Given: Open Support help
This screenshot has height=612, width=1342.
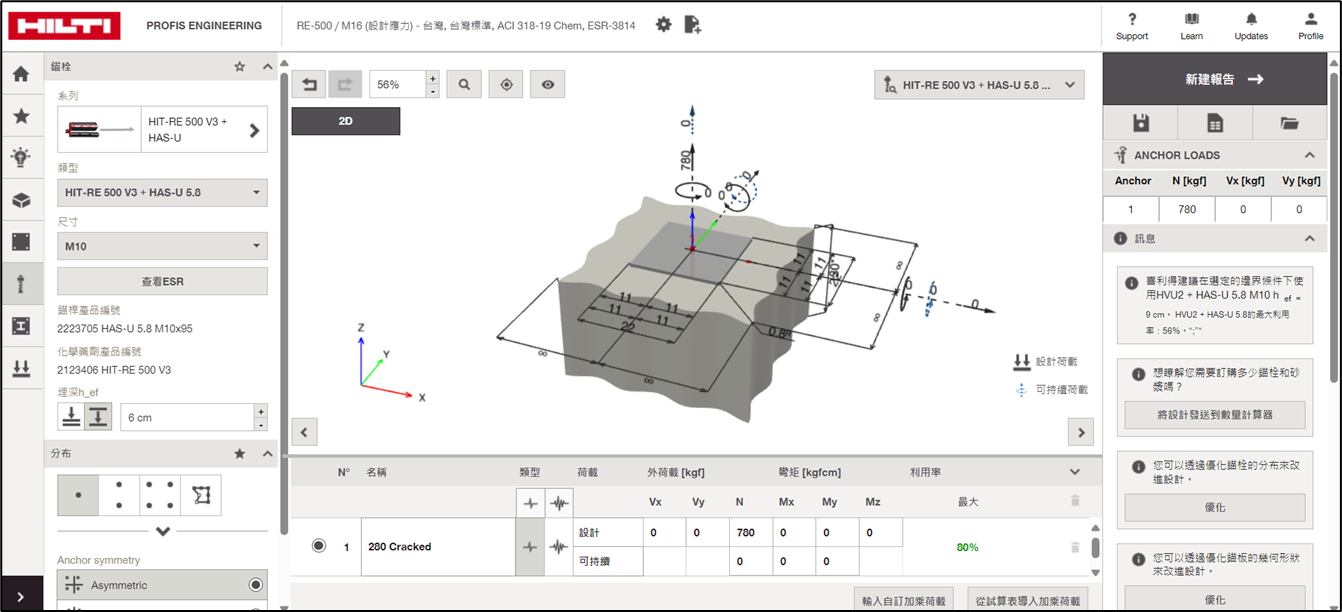Looking at the screenshot, I should click(x=1132, y=26).
